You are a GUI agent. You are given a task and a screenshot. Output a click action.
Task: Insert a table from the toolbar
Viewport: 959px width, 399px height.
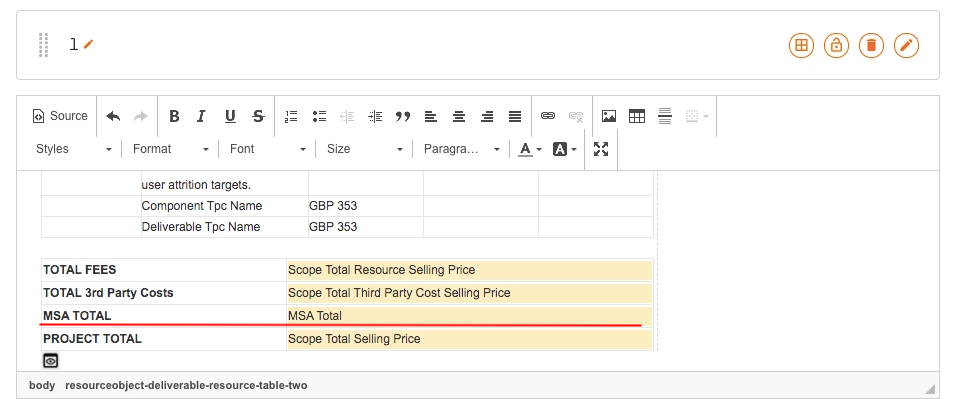click(x=637, y=116)
